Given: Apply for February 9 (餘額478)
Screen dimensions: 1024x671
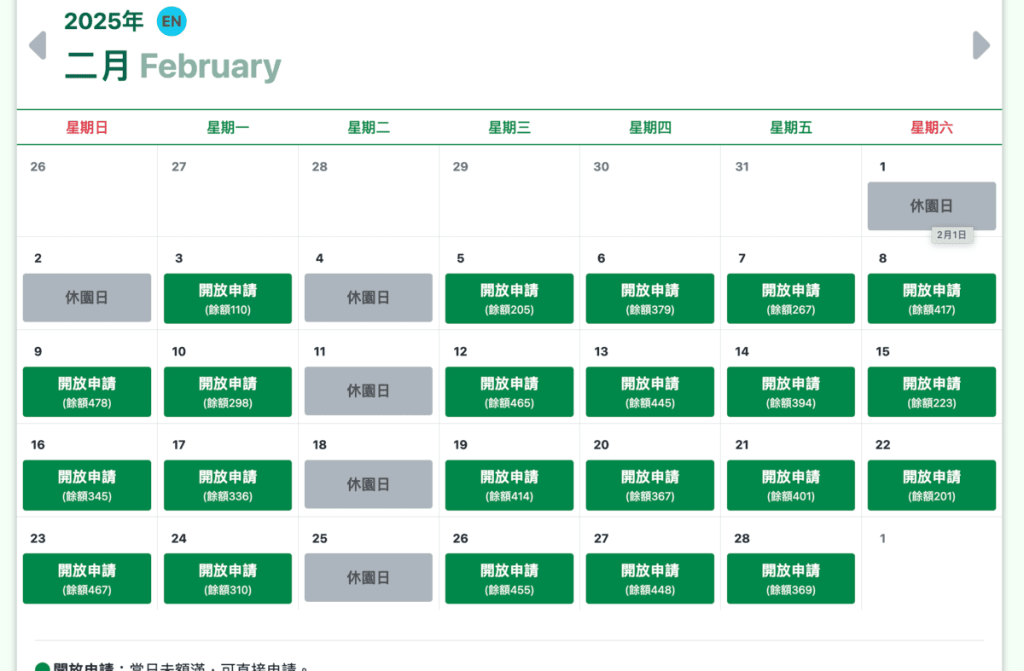Looking at the screenshot, I should (87, 391).
